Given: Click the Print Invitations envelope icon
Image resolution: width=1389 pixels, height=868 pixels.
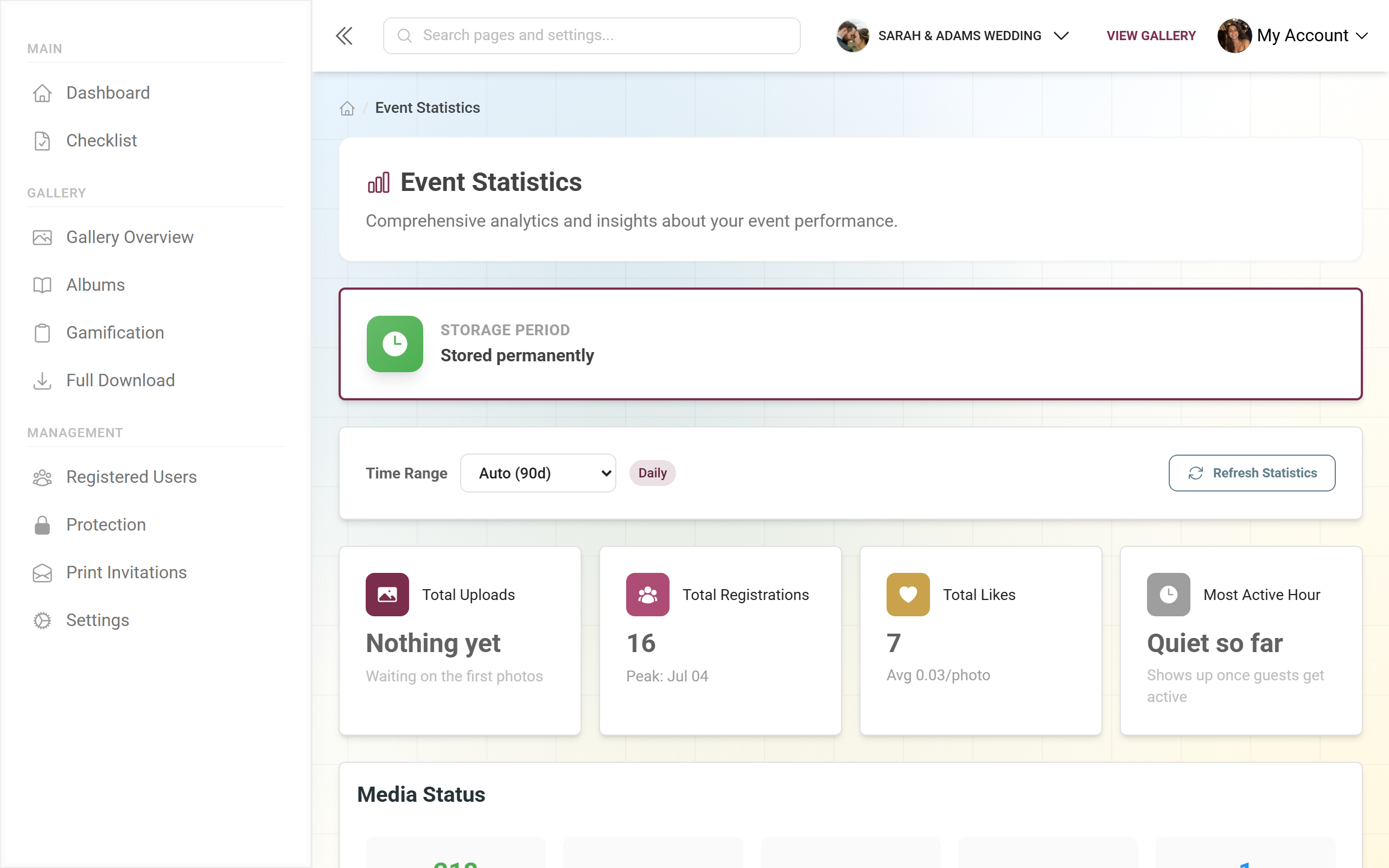Looking at the screenshot, I should coord(42,572).
